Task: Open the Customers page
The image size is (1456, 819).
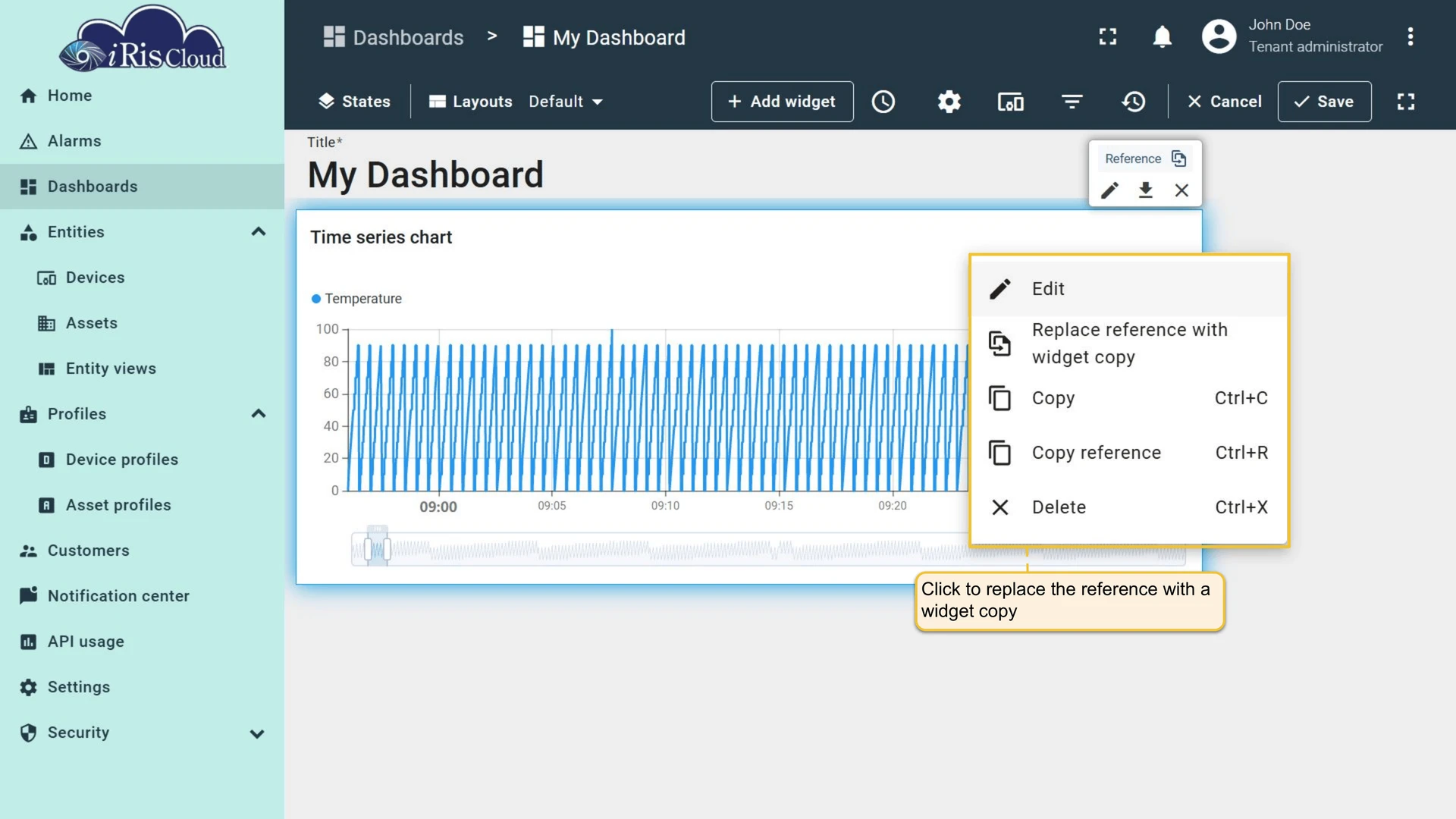Action: click(x=142, y=551)
